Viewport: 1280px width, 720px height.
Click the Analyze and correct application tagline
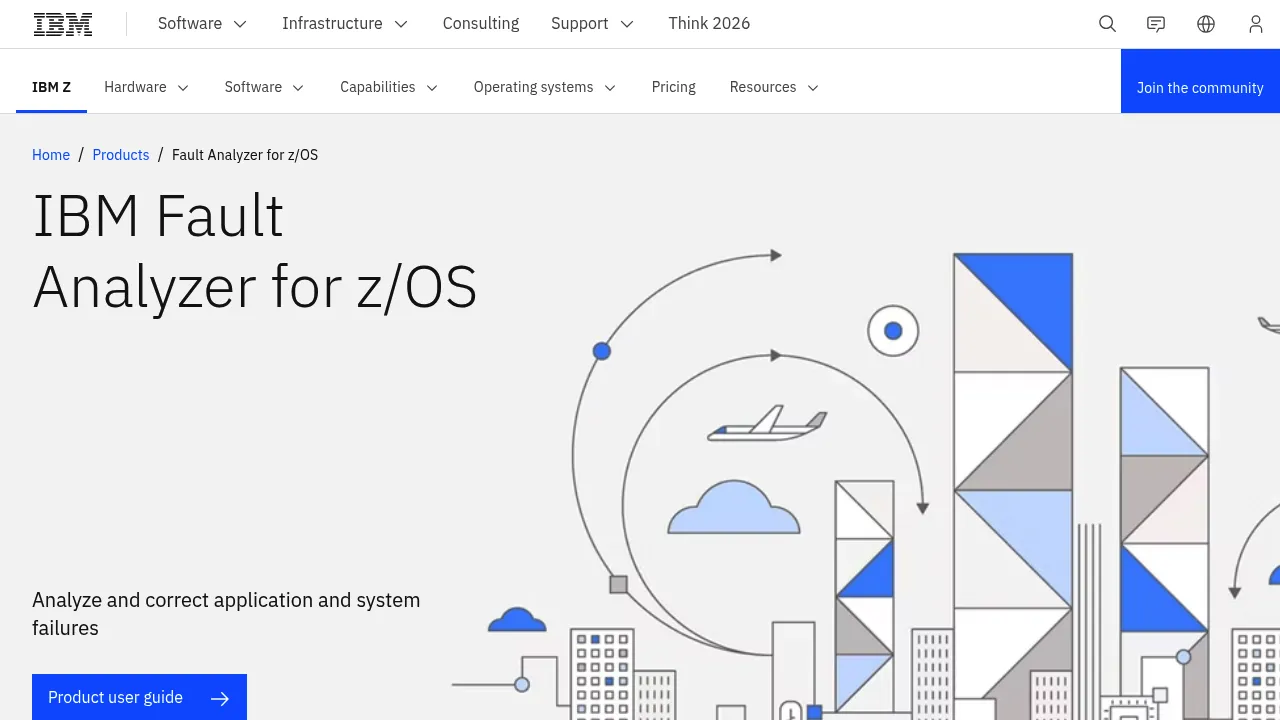(226, 614)
